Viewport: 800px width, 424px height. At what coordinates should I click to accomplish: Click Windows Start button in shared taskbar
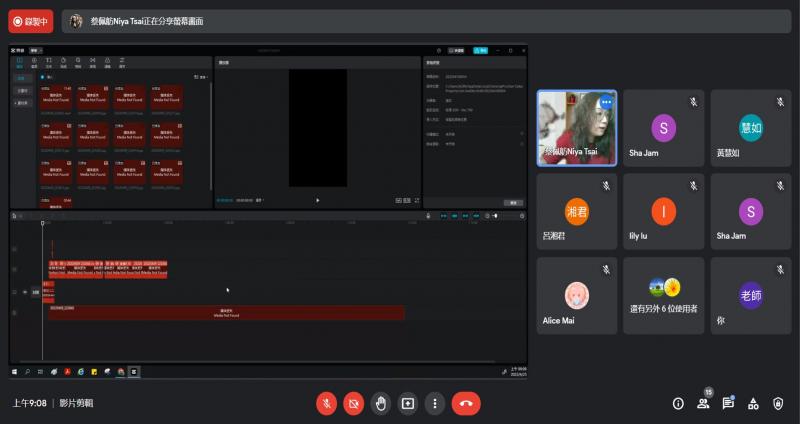click(15, 371)
